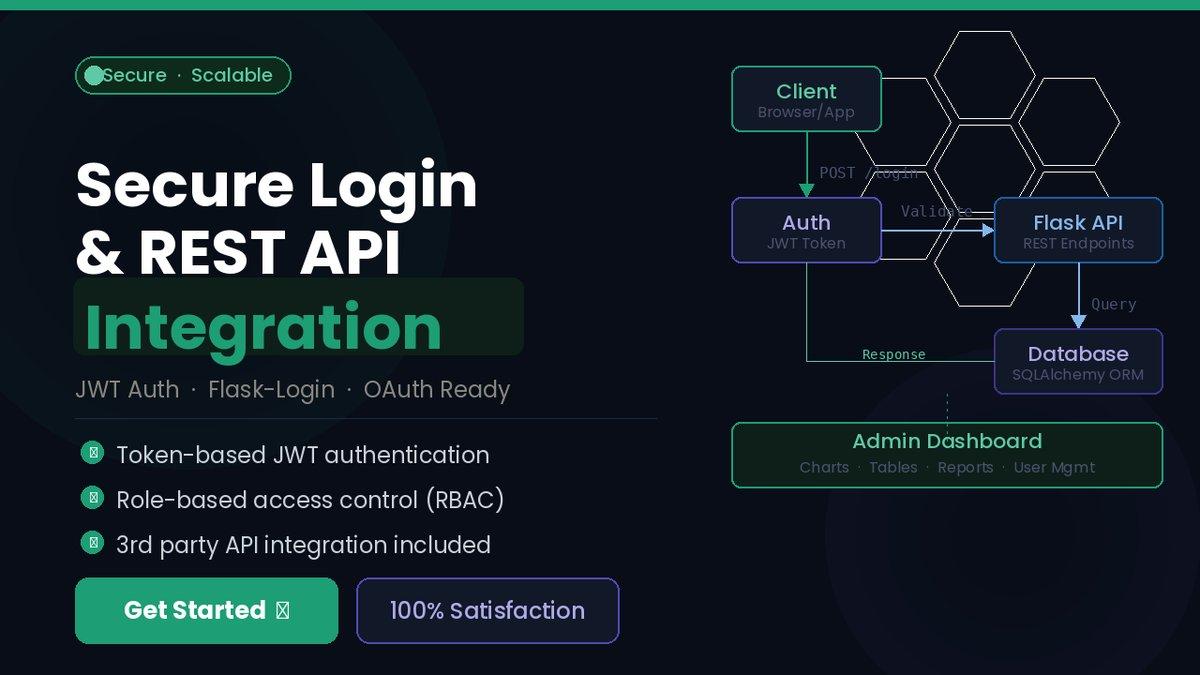The height and width of the screenshot is (675, 1200).
Task: Select the Client Browser/App diagram box
Action: pyautogui.click(x=806, y=99)
